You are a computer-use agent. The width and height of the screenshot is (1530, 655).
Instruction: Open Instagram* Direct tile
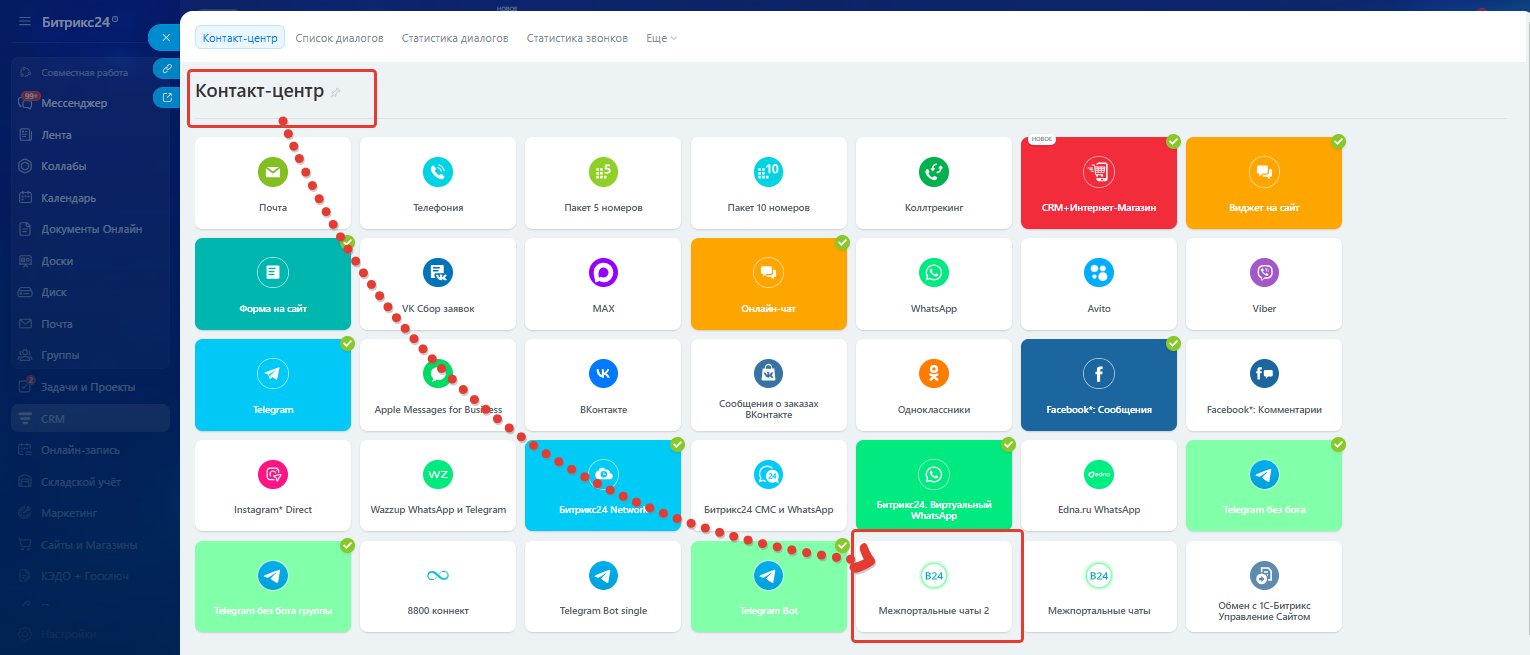[x=273, y=485]
